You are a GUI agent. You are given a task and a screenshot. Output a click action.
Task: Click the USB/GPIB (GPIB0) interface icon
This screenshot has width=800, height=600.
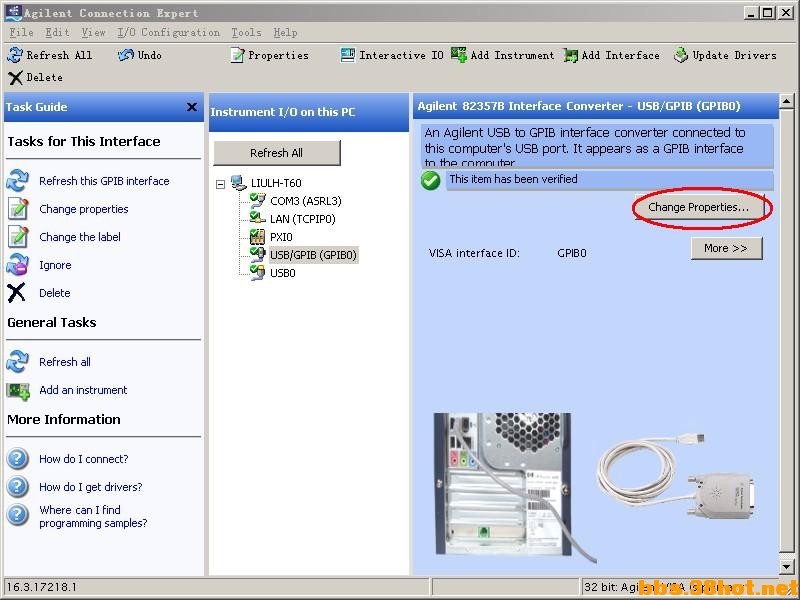[257, 255]
